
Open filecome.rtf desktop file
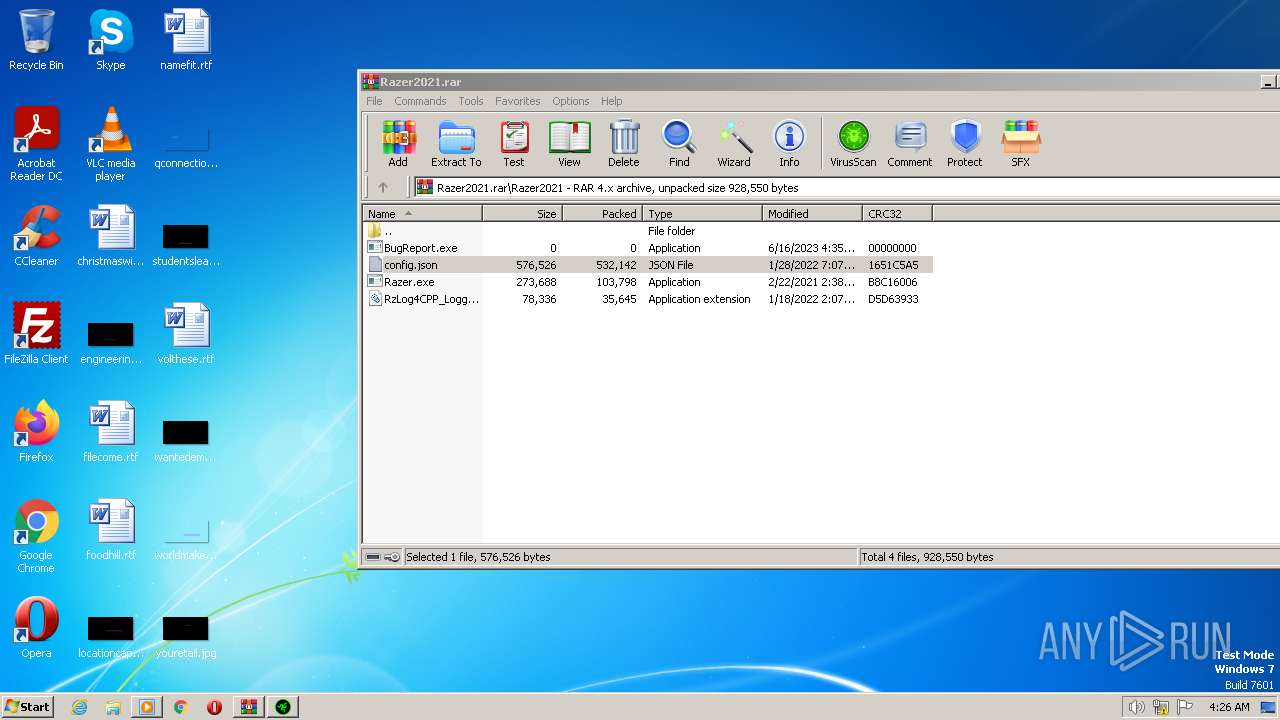(110, 432)
